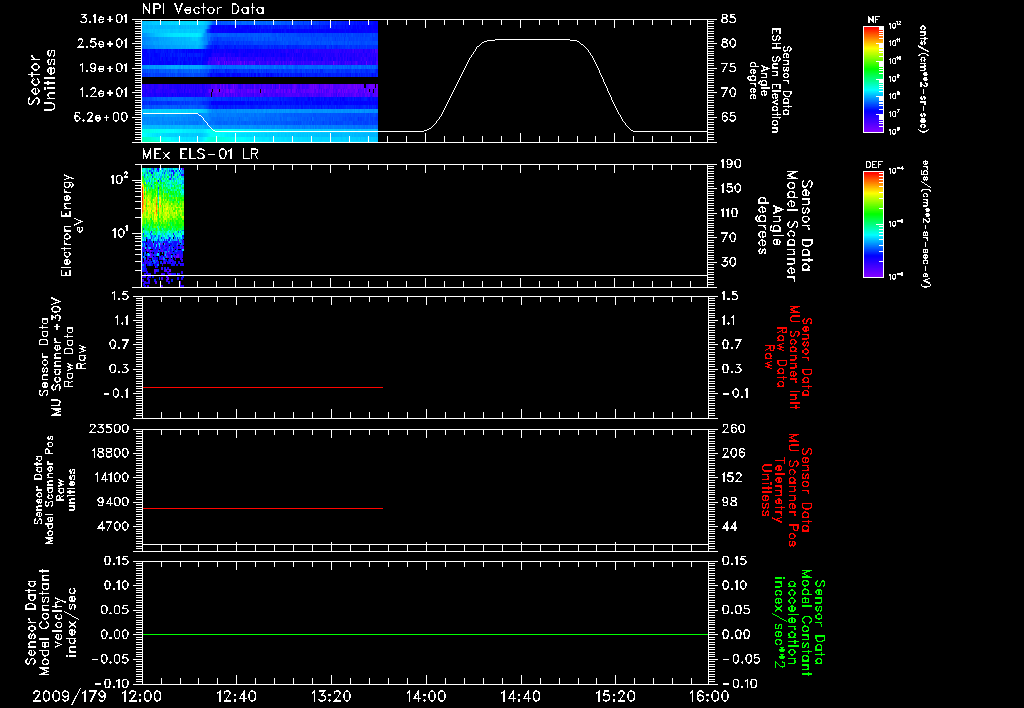Click the "13:20" time tick label
Viewport: 1024px width, 708px height.
331,696
